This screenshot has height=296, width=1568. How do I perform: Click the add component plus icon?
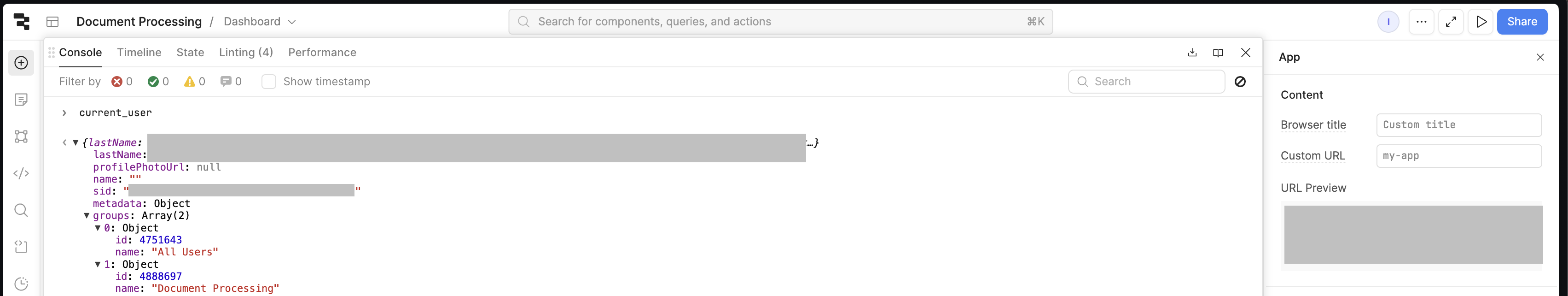pos(21,63)
